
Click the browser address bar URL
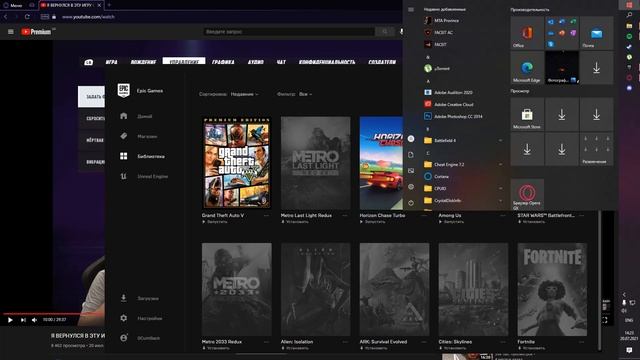(88, 17)
